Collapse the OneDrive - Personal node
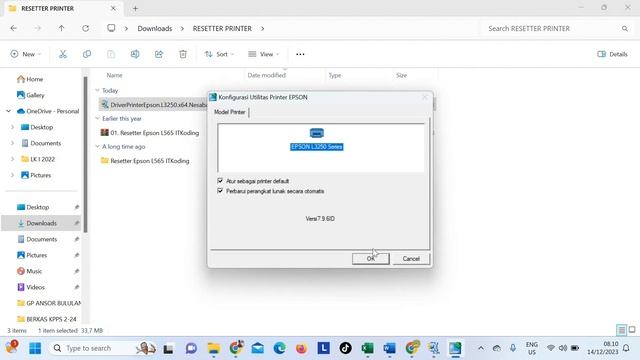The height and width of the screenshot is (360, 640). coord(9,111)
